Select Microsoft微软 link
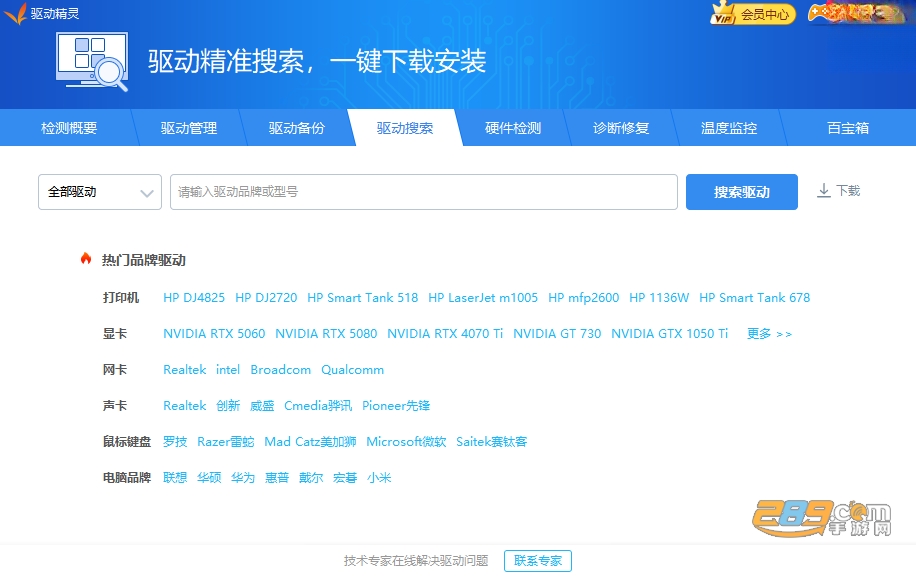 pyautogui.click(x=407, y=442)
